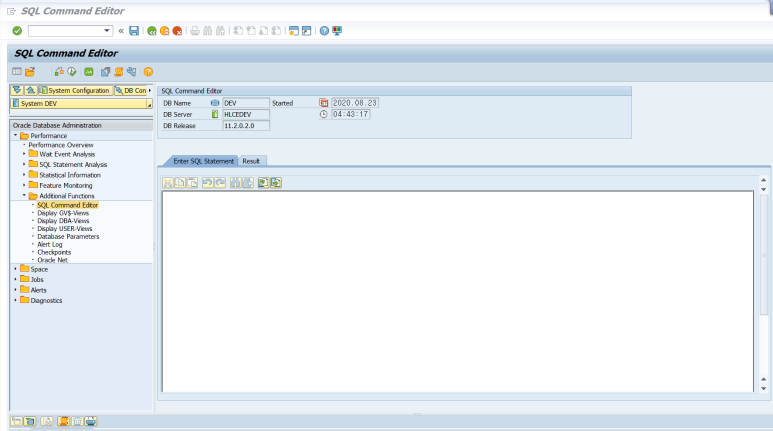Click the DB Name field showing DEV
Viewport: 773px width, 431px height.
[x=246, y=103]
